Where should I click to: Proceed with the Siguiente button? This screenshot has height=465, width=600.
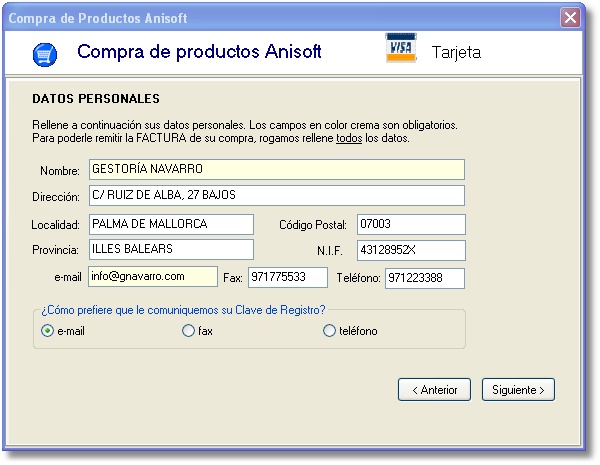[518, 390]
